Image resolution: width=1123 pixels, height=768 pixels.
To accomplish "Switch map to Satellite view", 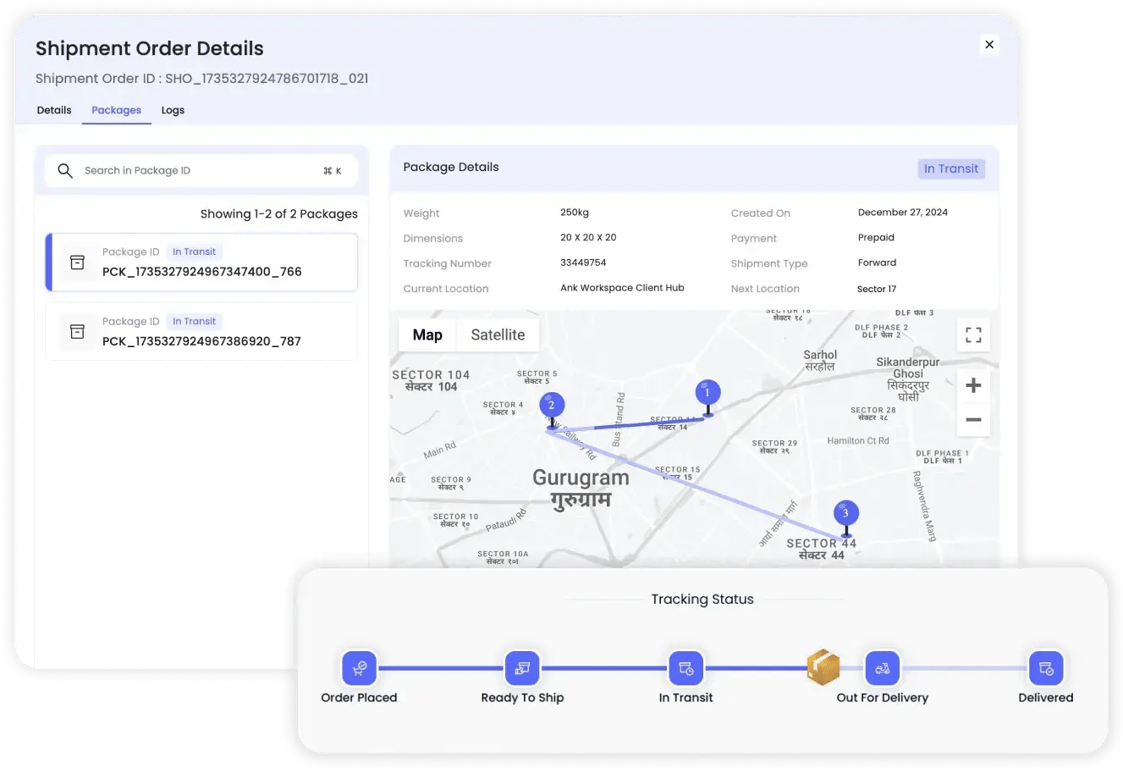I will [498, 335].
